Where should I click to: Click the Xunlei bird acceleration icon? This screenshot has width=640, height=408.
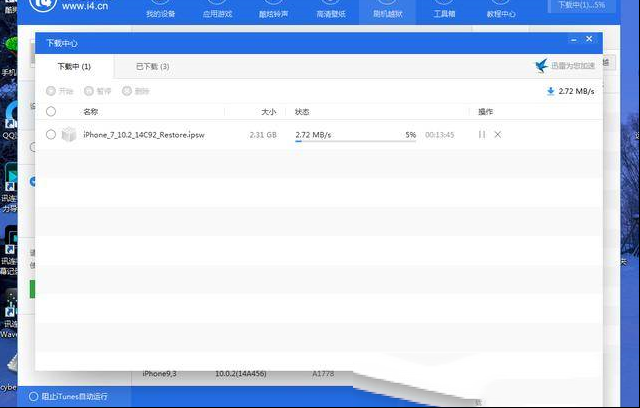[x=542, y=65]
